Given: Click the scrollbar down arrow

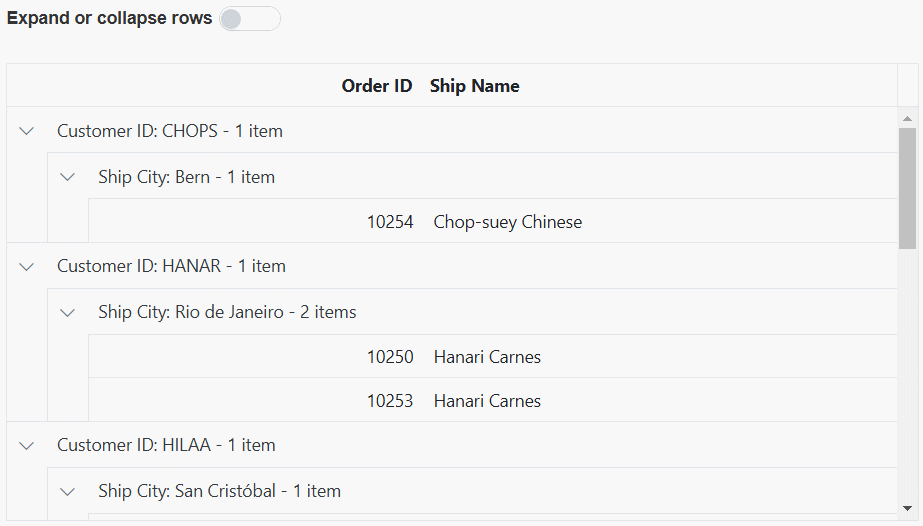Looking at the screenshot, I should point(907,508).
